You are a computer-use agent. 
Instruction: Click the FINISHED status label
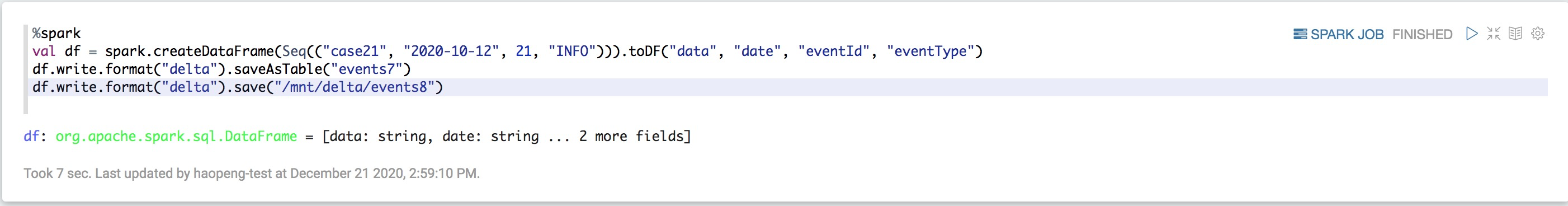tap(1422, 34)
